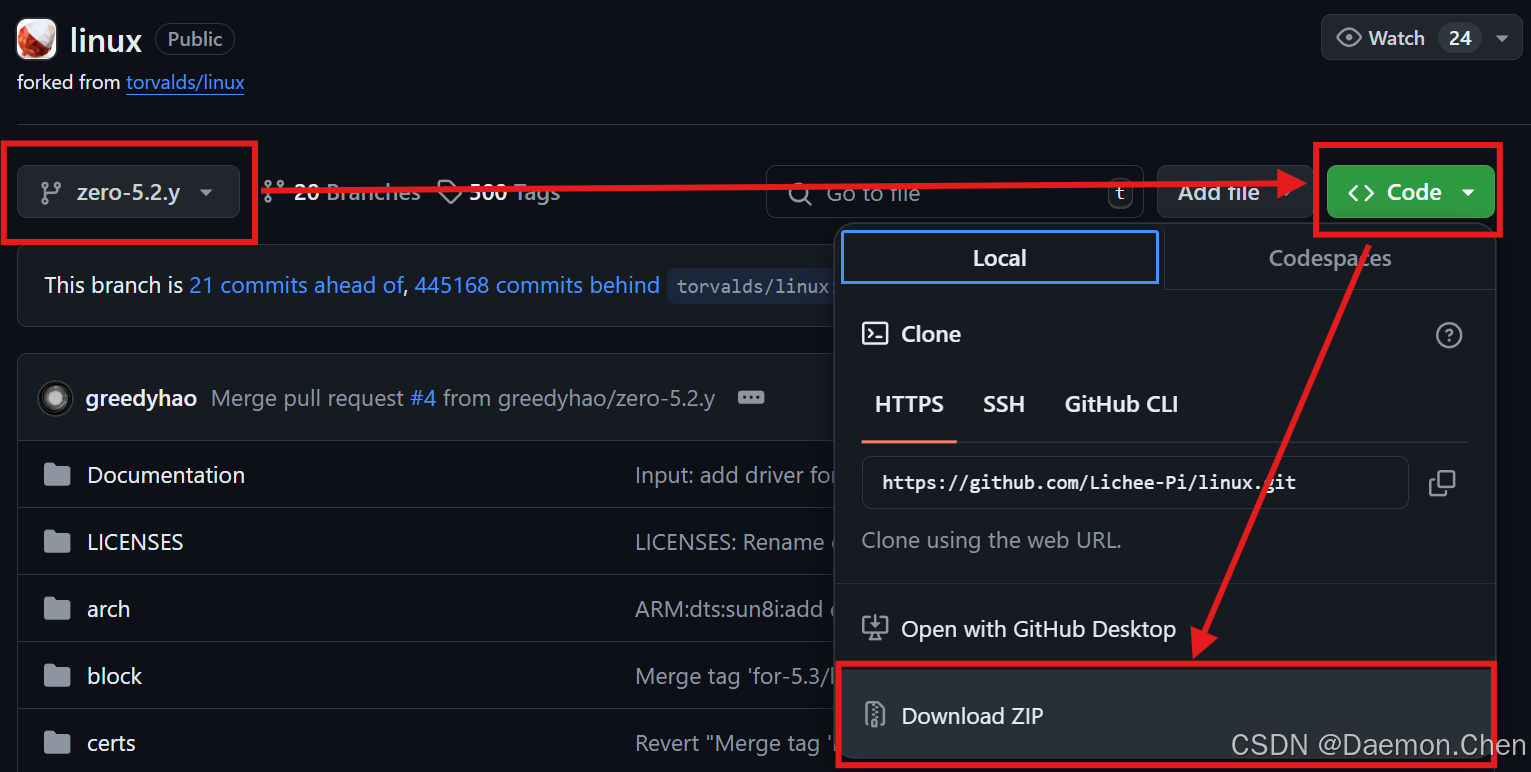Click the Watch button
1531x772 pixels.
[1390, 37]
